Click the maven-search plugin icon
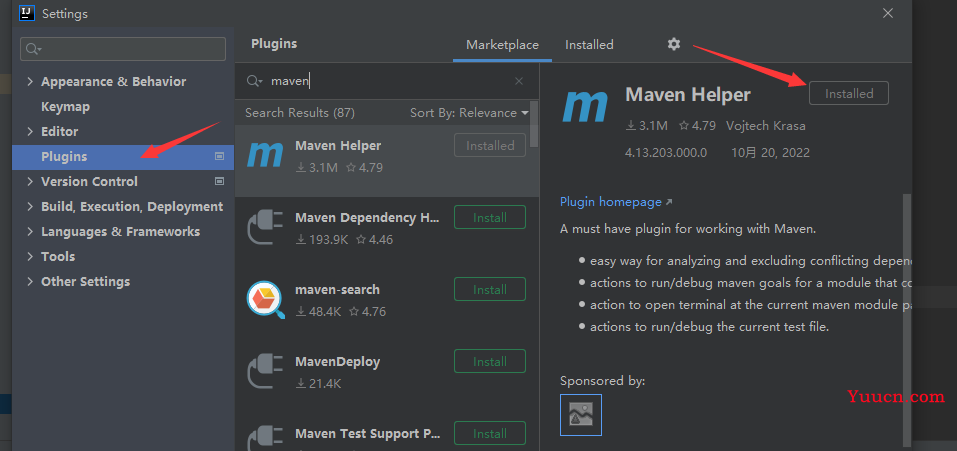 pyautogui.click(x=265, y=300)
